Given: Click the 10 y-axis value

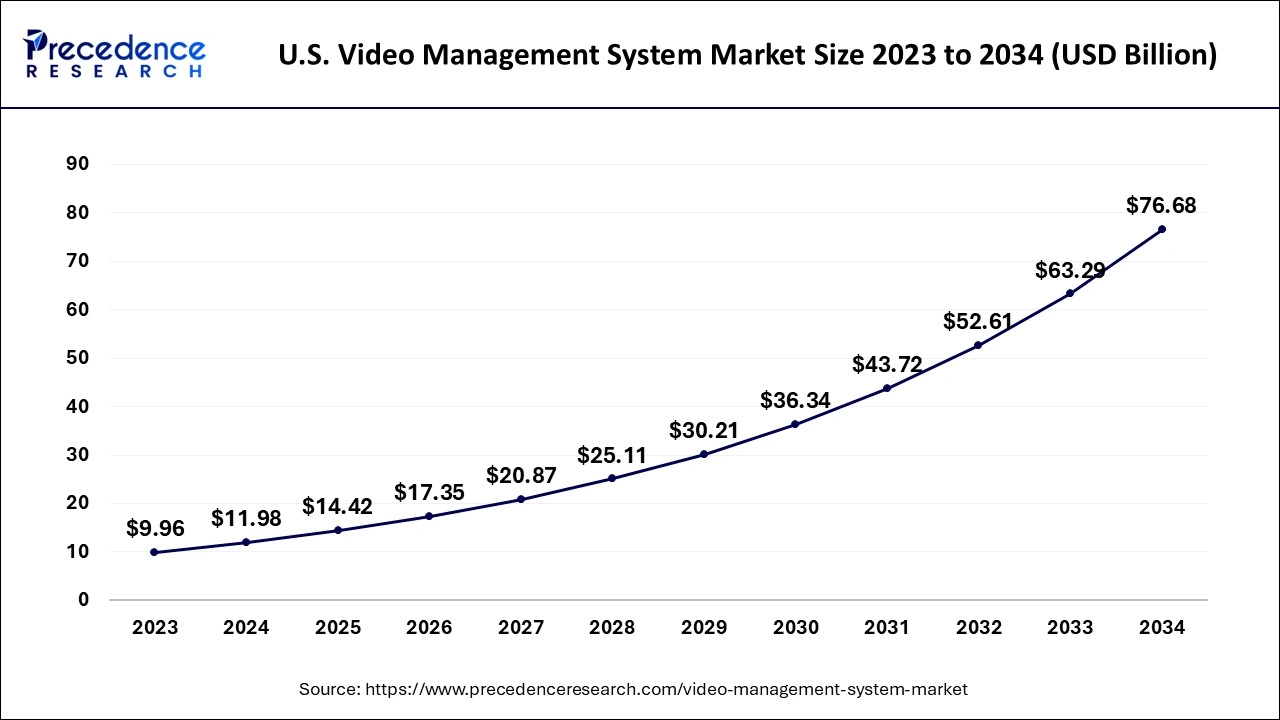Looking at the screenshot, I should tap(79, 552).
